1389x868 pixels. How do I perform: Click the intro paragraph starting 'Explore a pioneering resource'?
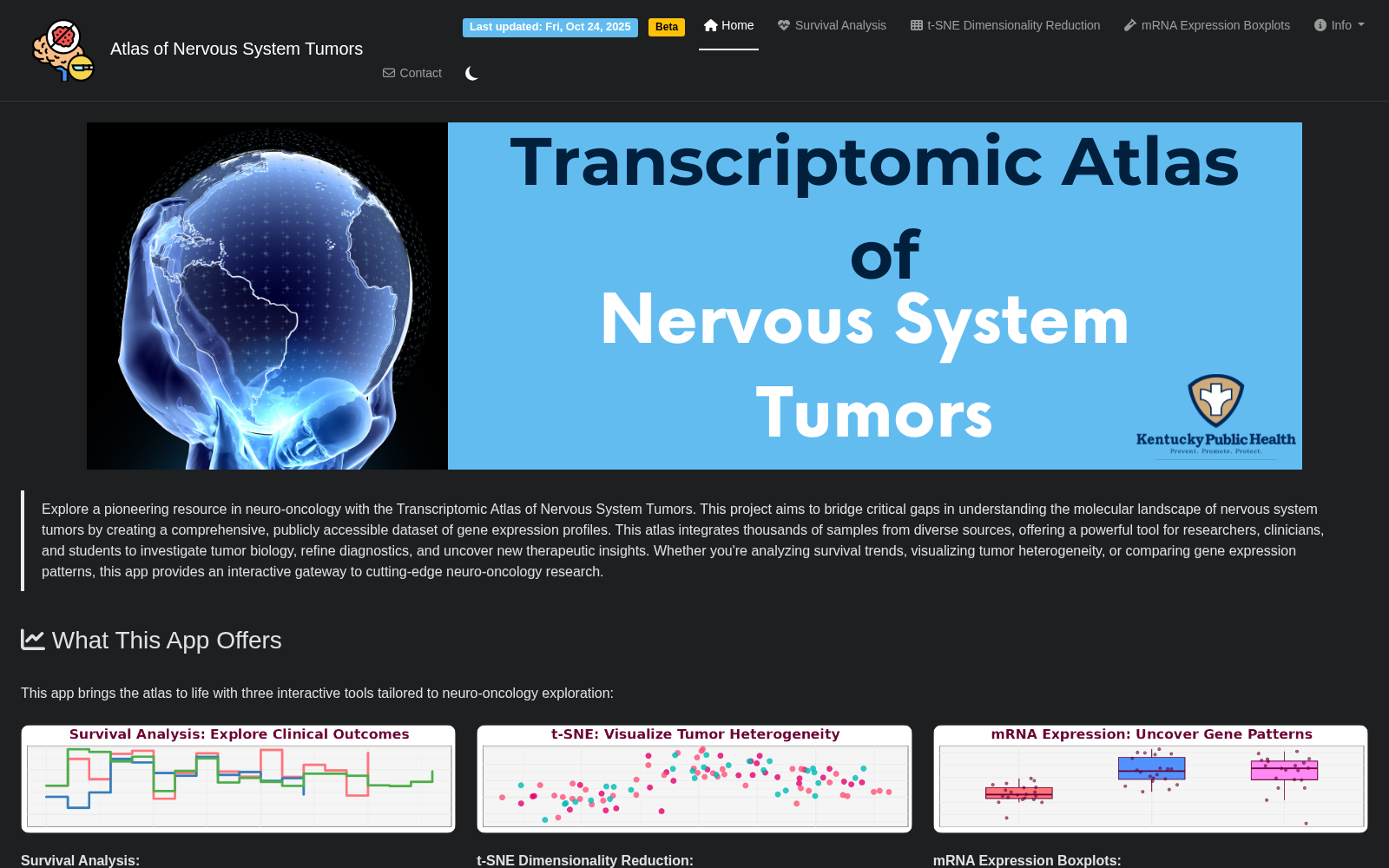coord(684,540)
